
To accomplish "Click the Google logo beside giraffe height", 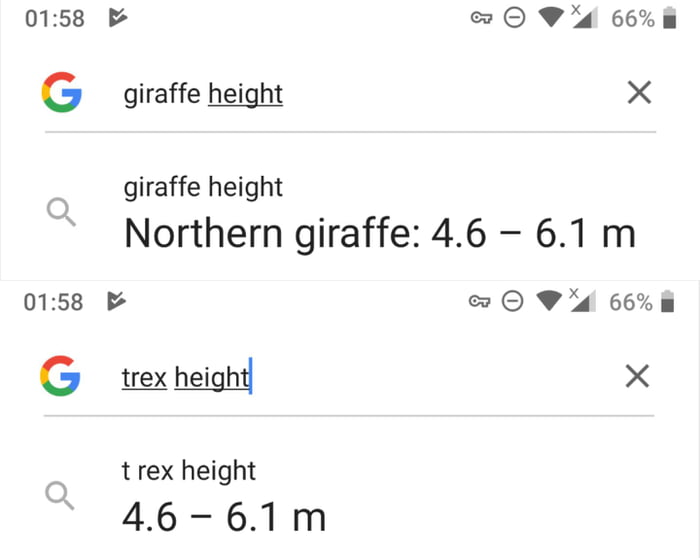I will coord(62,94).
